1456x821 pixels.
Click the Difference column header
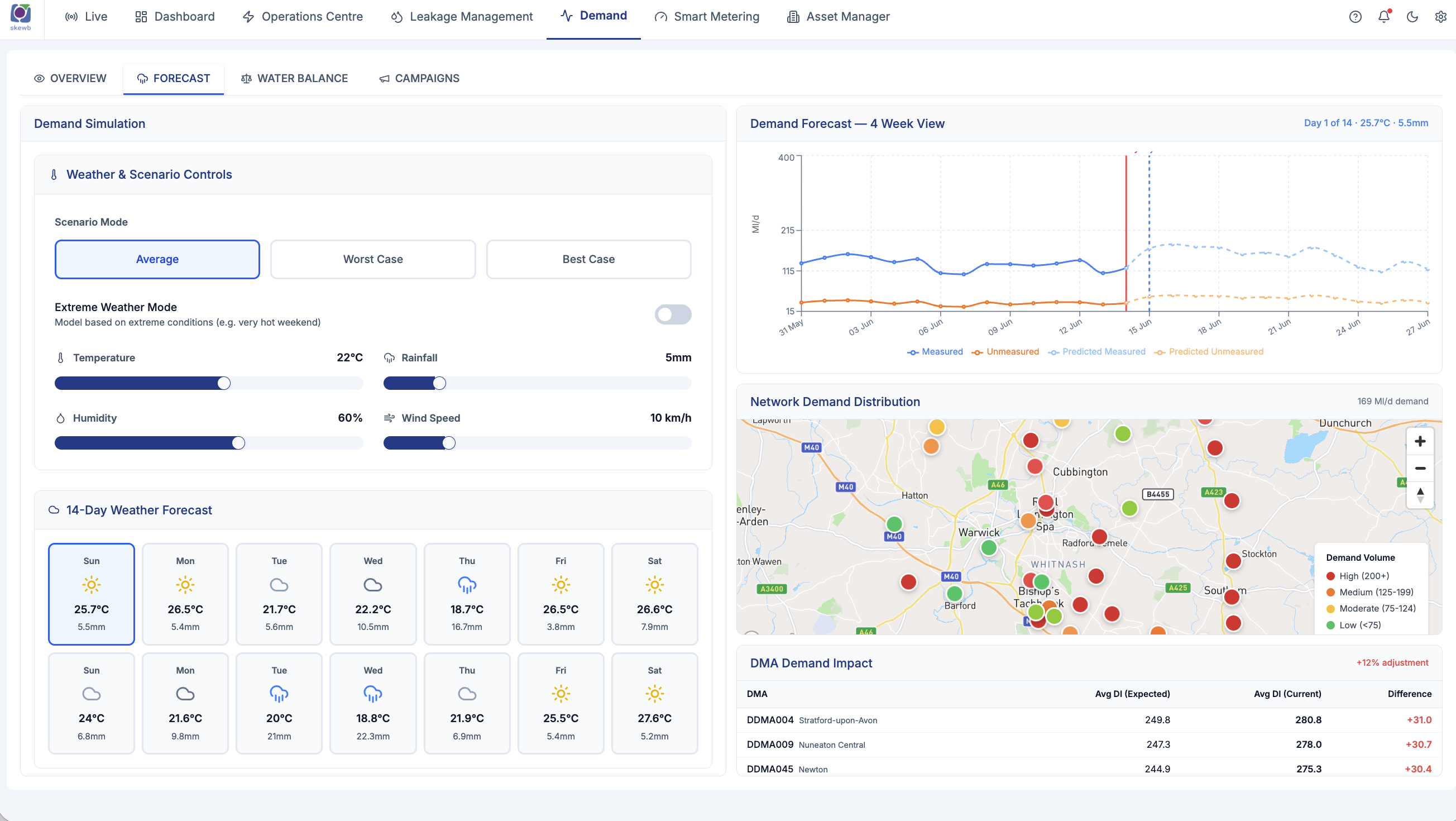[1410, 694]
